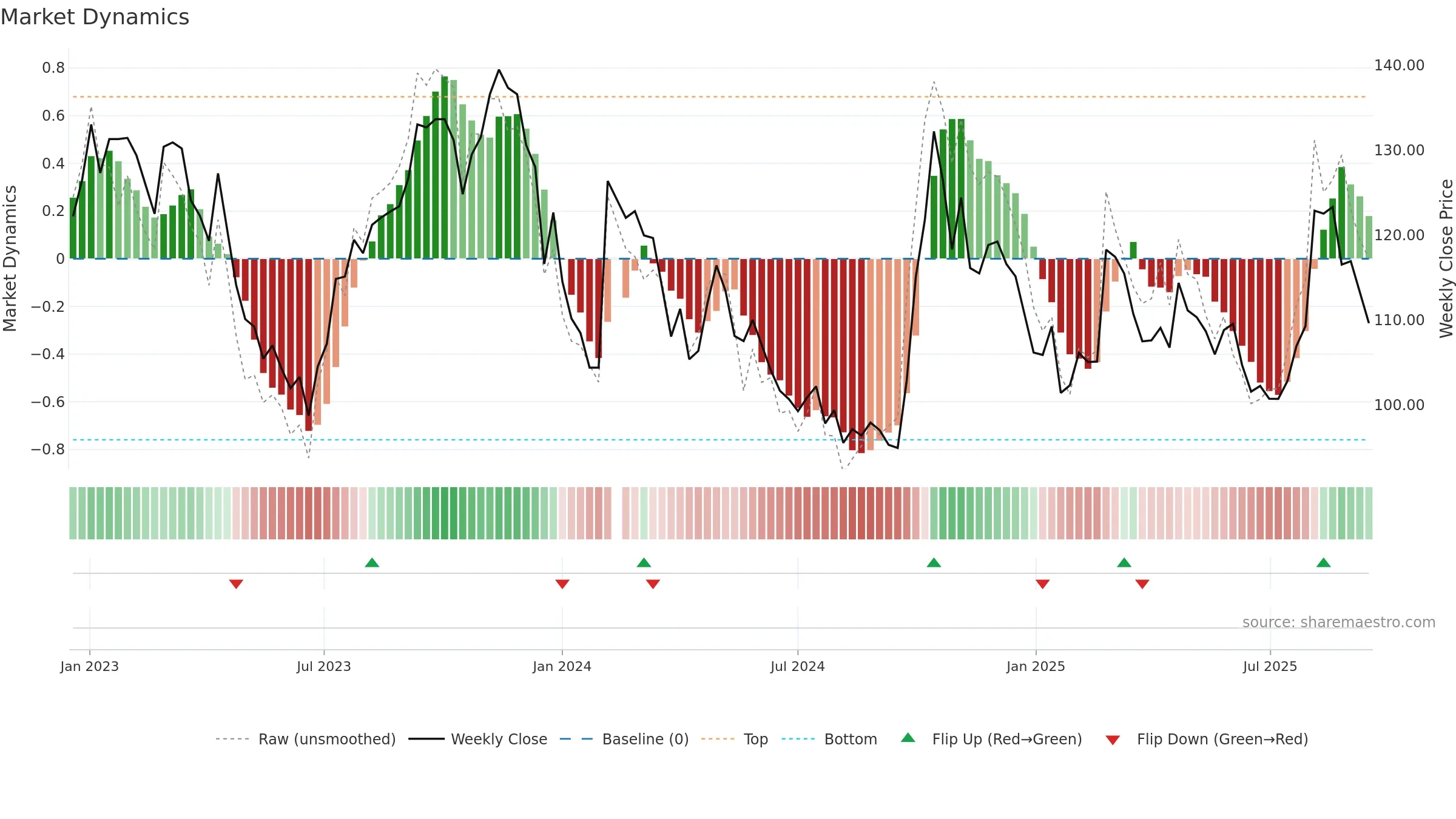Click the −0.8 left axis tick label
This screenshot has width=1456, height=819.
point(48,450)
